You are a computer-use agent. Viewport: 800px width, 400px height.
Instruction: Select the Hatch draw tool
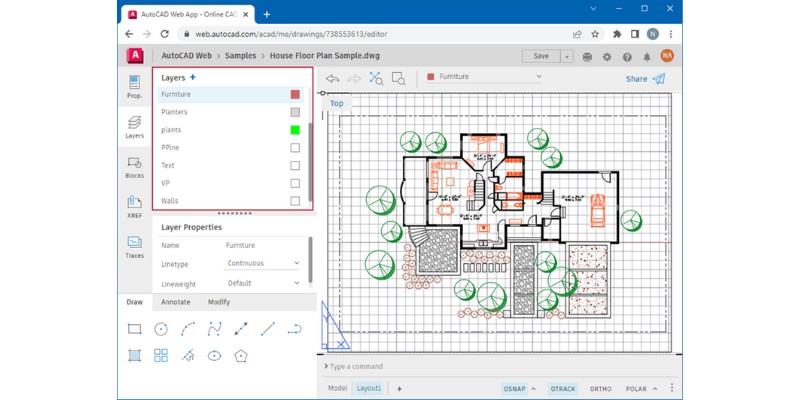click(x=135, y=356)
